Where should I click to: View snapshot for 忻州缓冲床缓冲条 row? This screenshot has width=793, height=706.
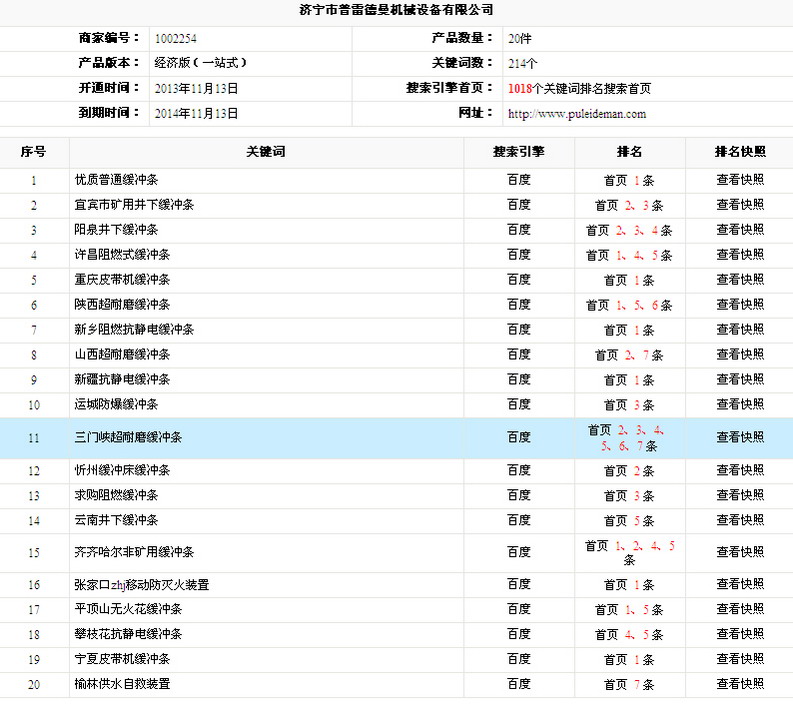click(740, 470)
